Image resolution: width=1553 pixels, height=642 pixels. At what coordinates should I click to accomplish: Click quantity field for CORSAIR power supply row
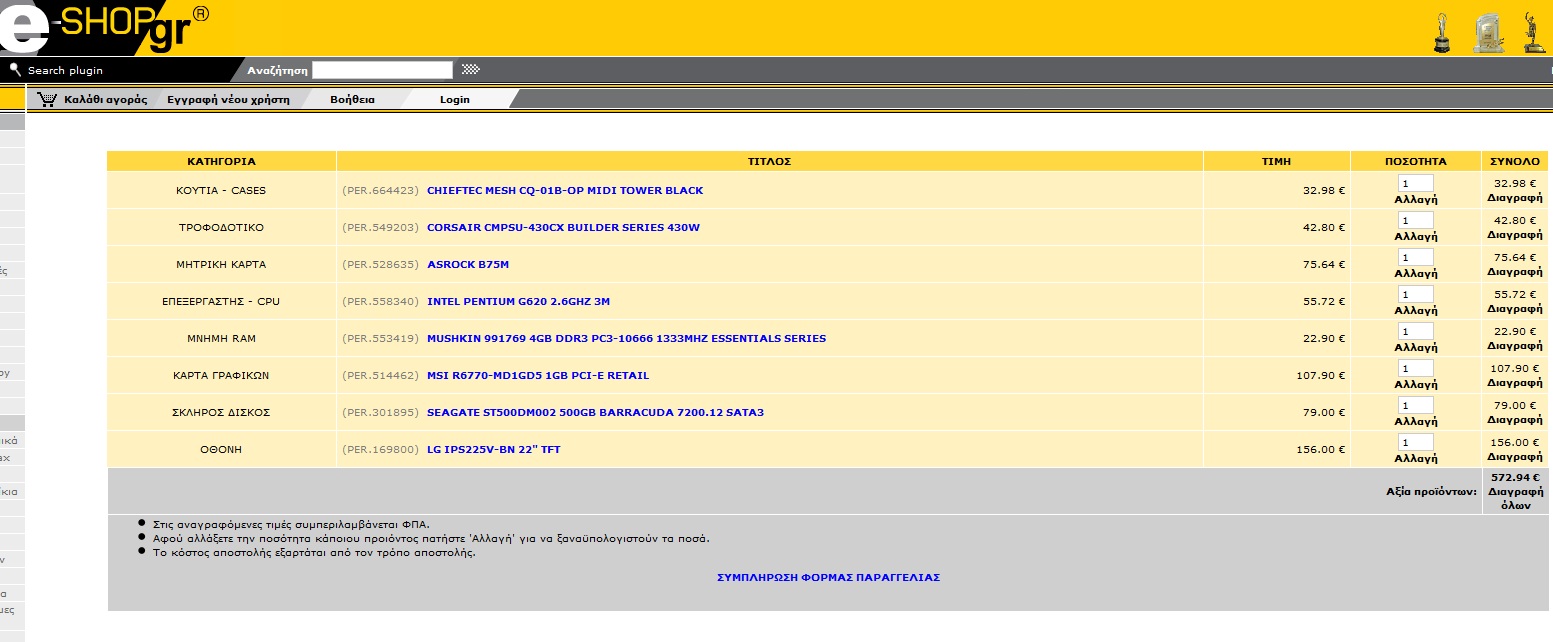tap(1416, 220)
